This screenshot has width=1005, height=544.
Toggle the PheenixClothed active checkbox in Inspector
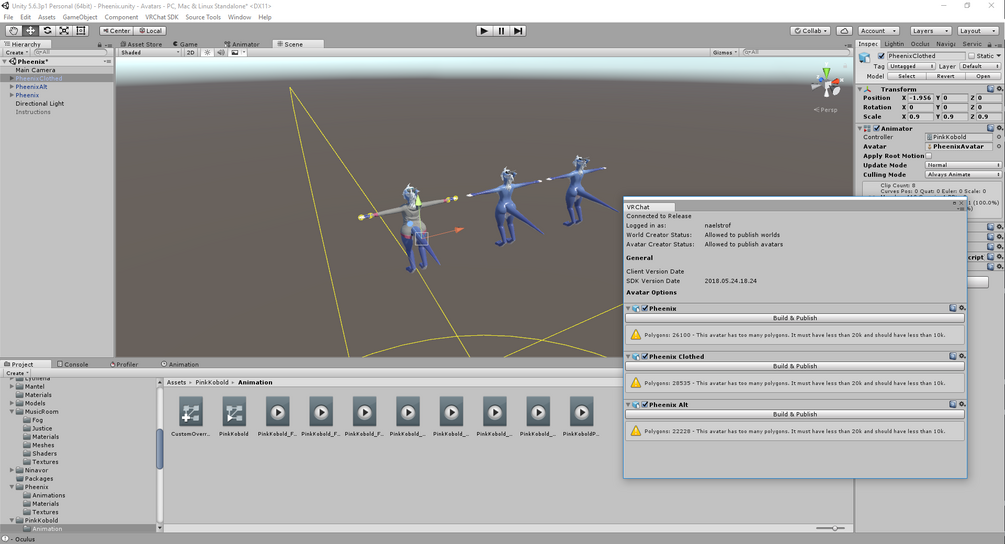click(881, 56)
